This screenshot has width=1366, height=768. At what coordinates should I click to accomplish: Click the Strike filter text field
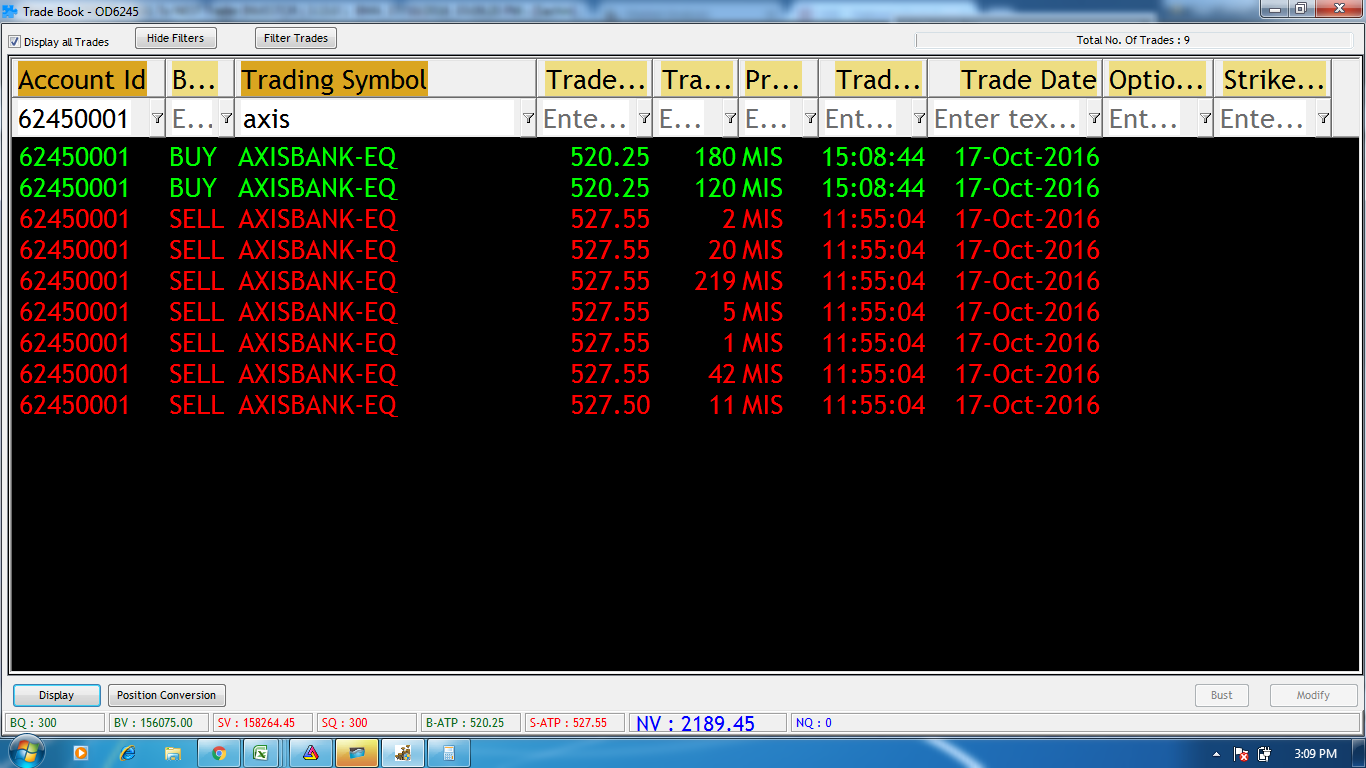1264,119
